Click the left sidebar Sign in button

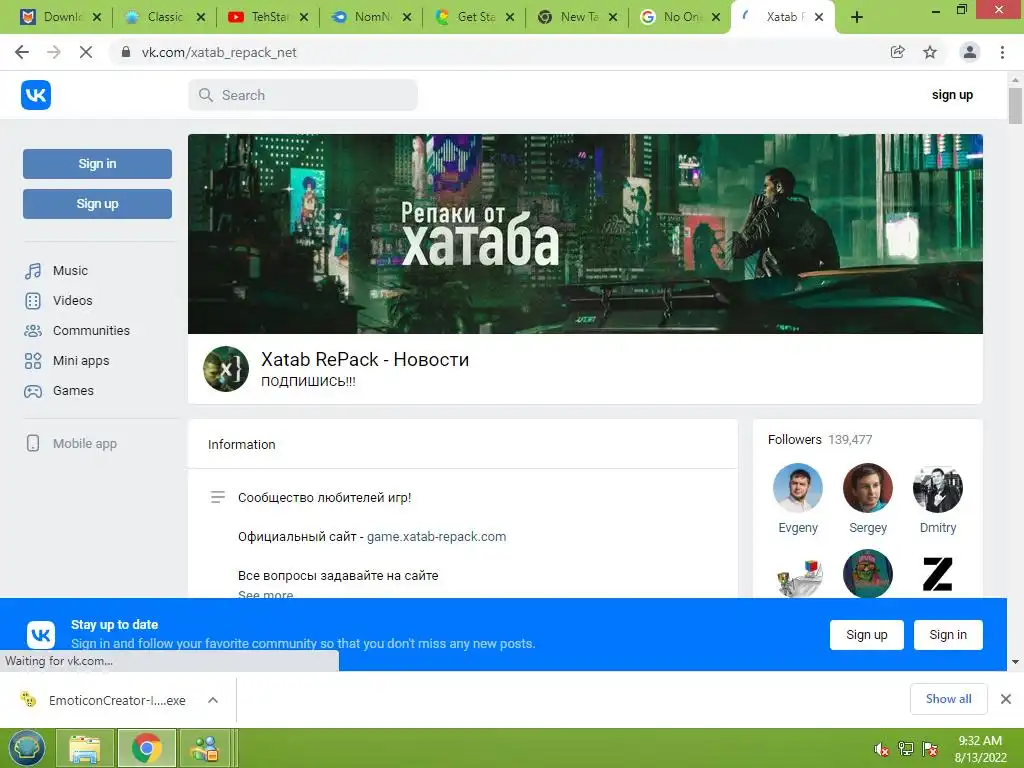[97, 164]
